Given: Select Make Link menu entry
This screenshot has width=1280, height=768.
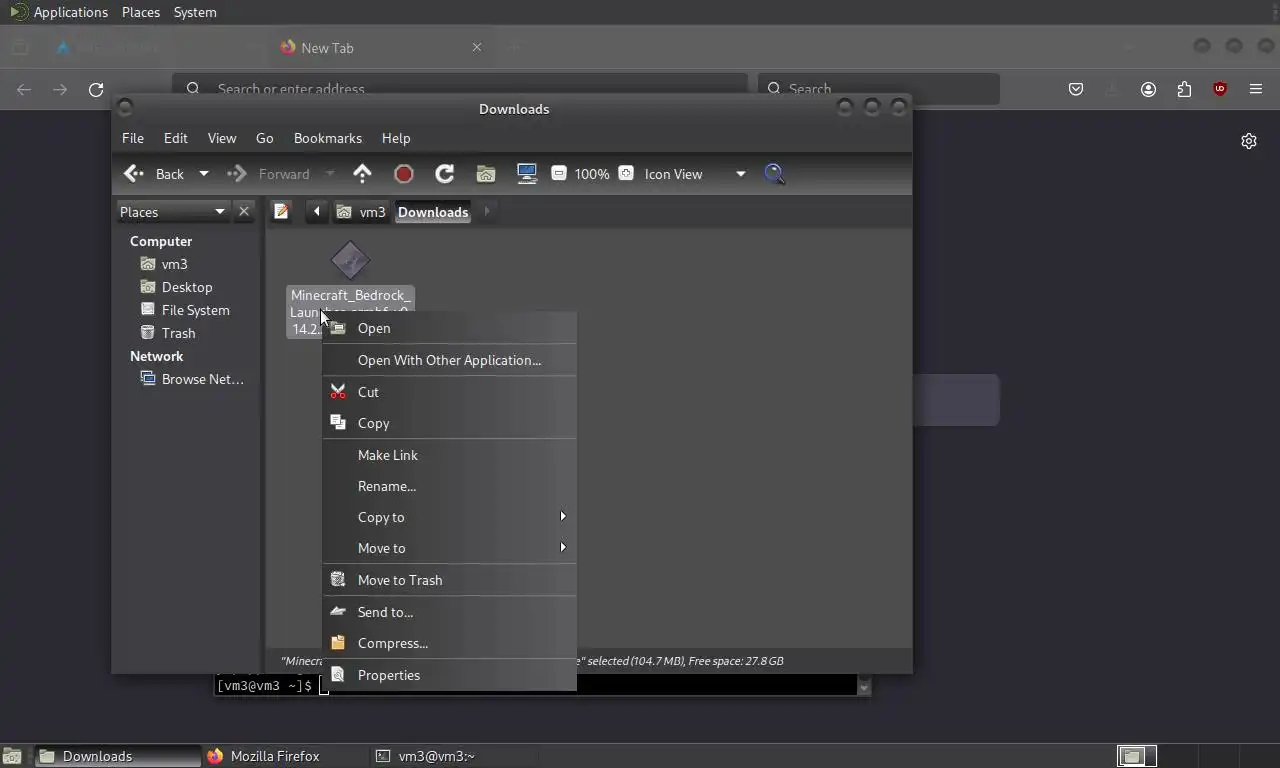Looking at the screenshot, I should (x=449, y=455).
